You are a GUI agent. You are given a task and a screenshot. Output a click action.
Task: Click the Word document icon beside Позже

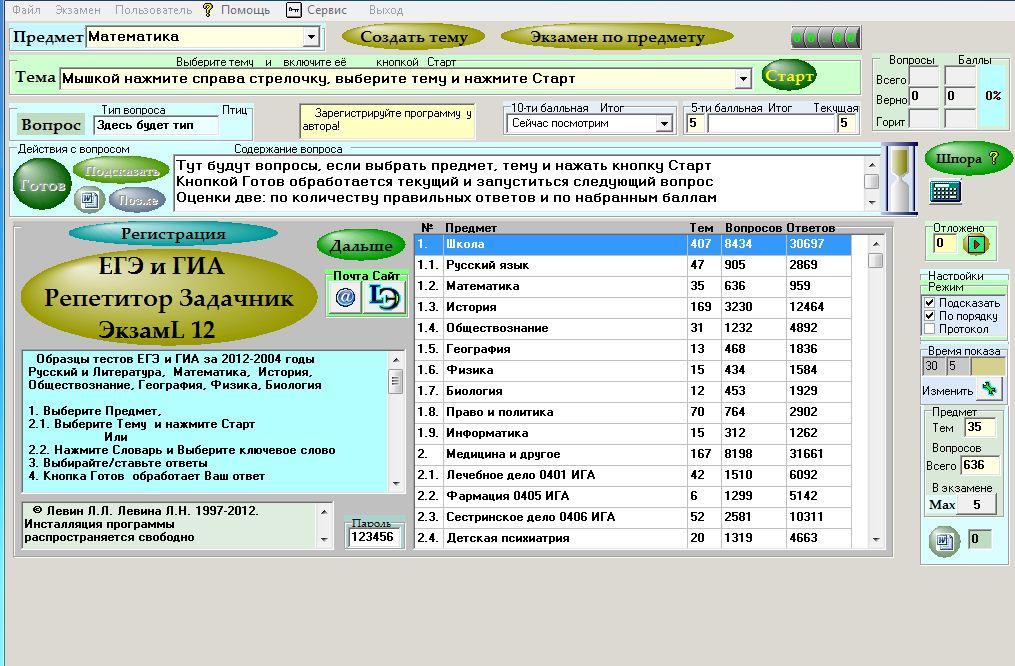click(89, 199)
